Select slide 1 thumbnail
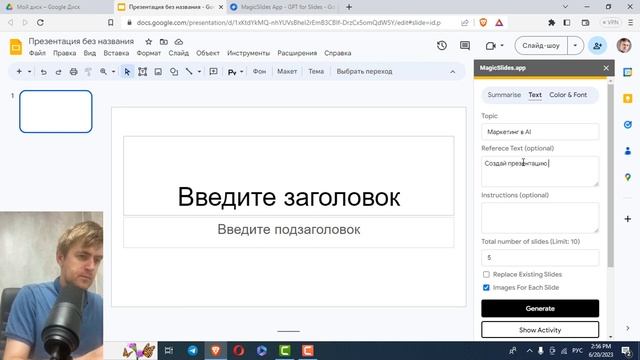640x360 pixels. pyautogui.click(x=56, y=111)
